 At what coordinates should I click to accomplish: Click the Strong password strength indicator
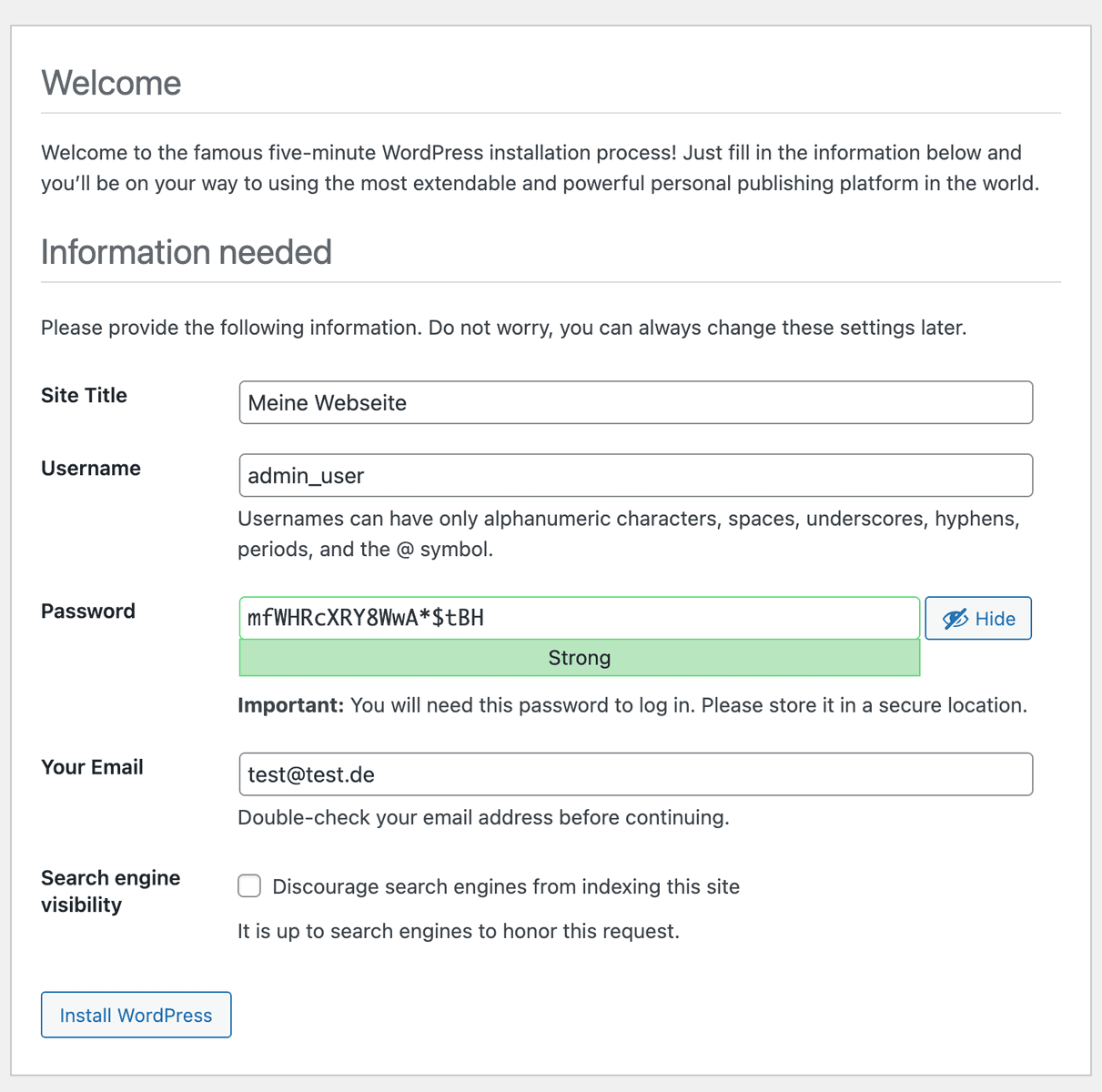579,657
